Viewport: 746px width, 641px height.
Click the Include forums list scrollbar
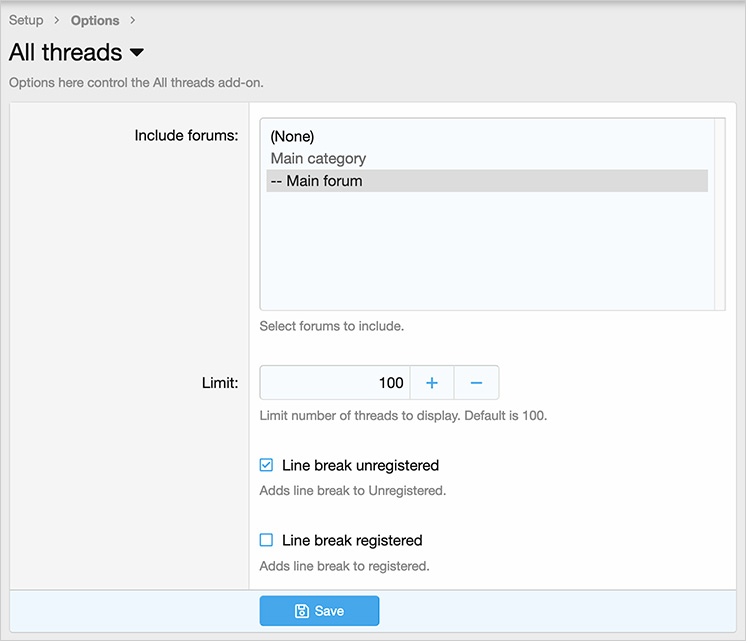click(719, 214)
